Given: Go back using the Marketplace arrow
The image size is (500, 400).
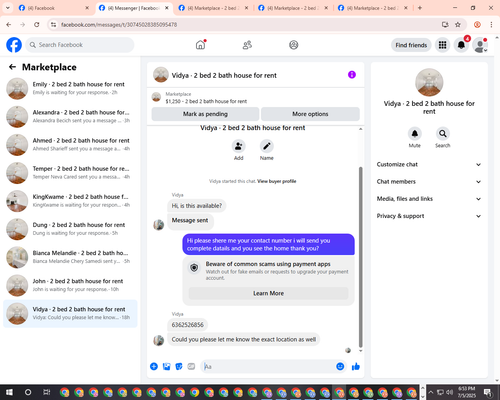Looking at the screenshot, I should click(12, 67).
